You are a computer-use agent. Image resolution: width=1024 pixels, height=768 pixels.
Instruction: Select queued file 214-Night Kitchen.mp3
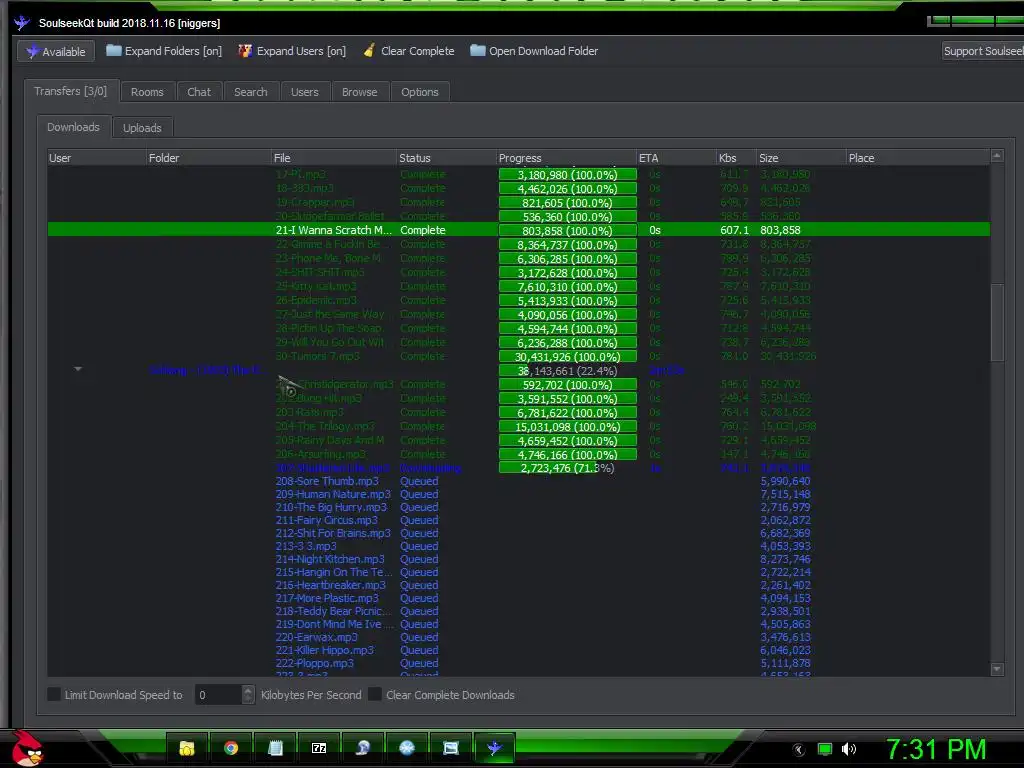click(330, 560)
